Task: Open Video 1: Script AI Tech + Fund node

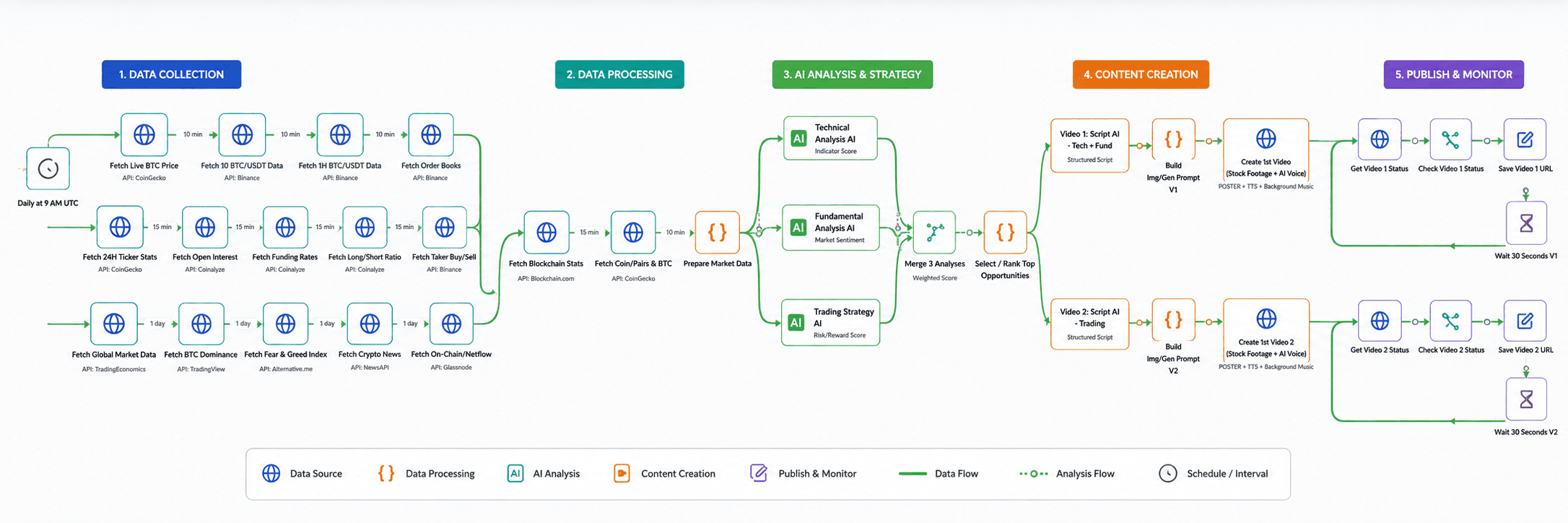Action: point(1089,146)
